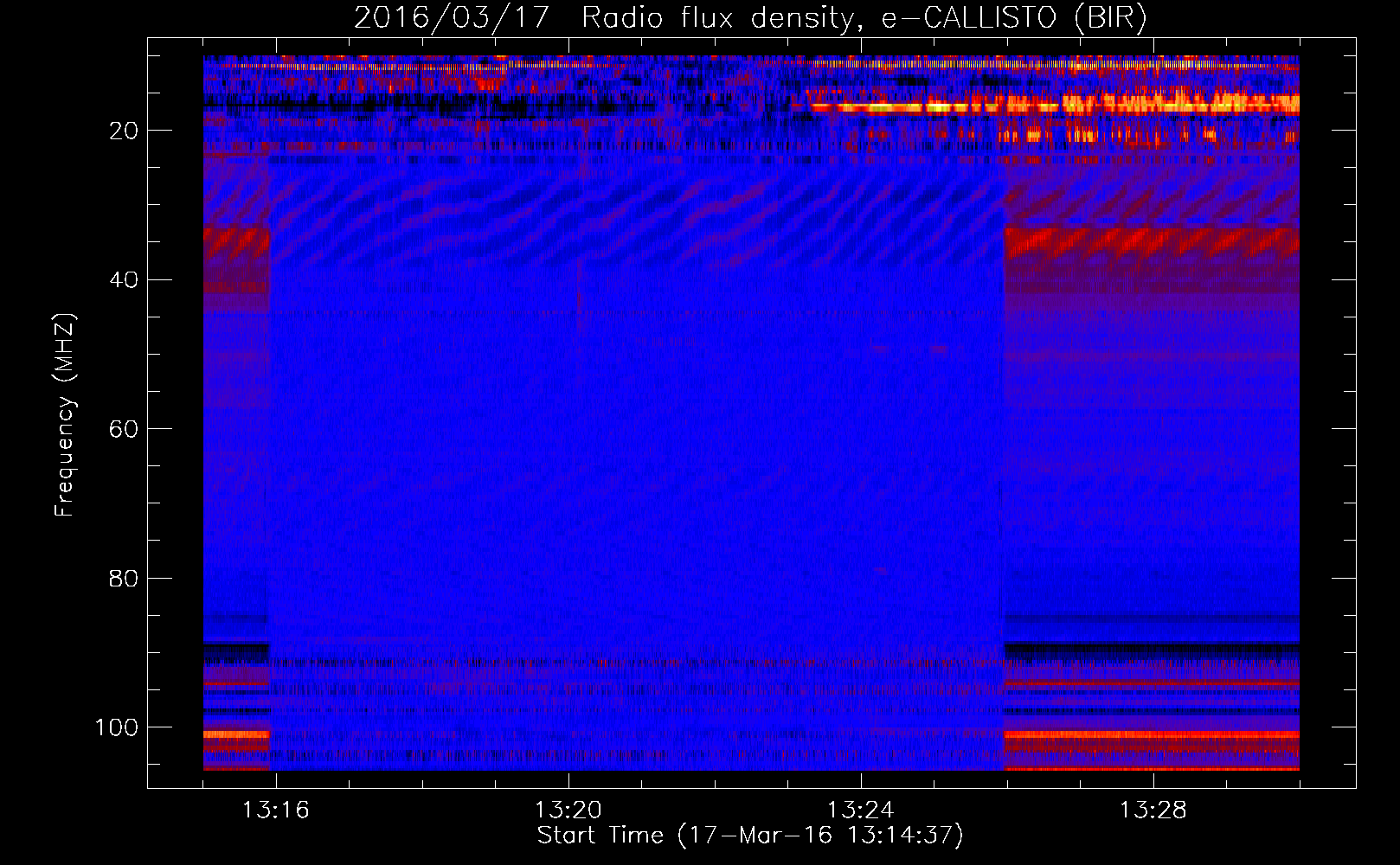Click the 'Frequency (MHZ)' axis label
The width and height of the screenshot is (1400, 865).
click(x=65, y=414)
